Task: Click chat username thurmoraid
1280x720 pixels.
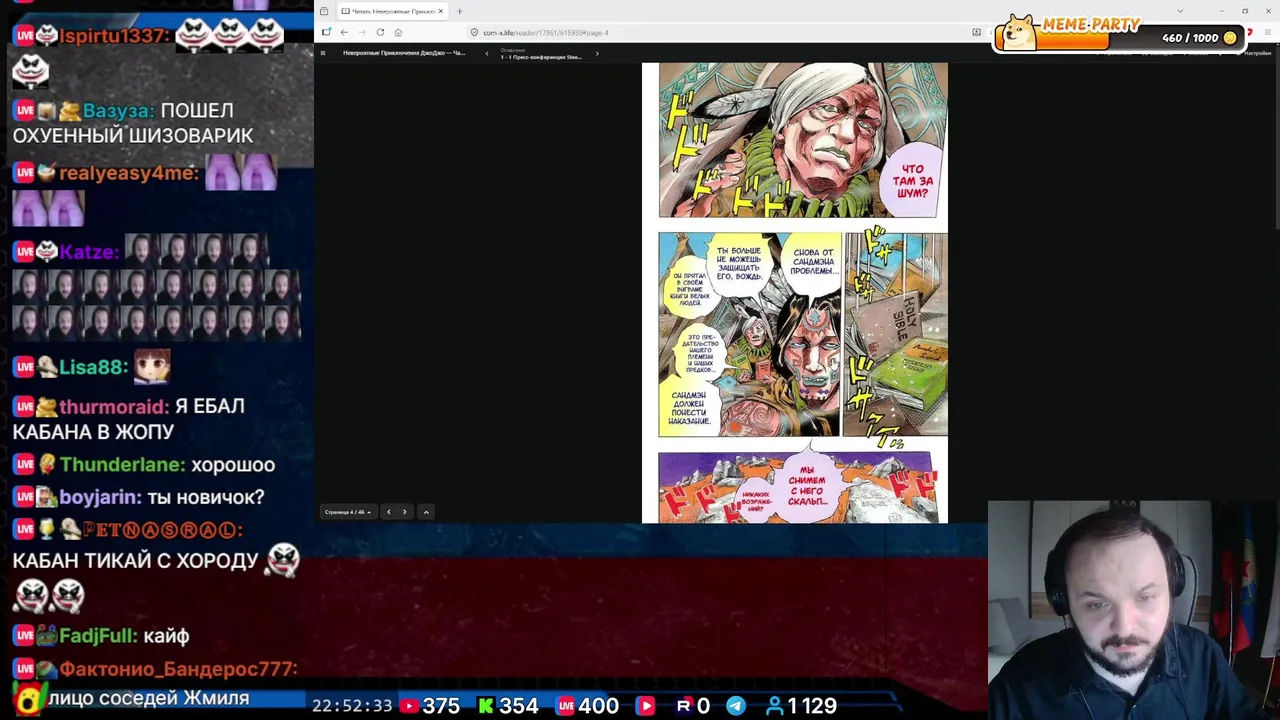Action: pyautogui.click(x=114, y=407)
